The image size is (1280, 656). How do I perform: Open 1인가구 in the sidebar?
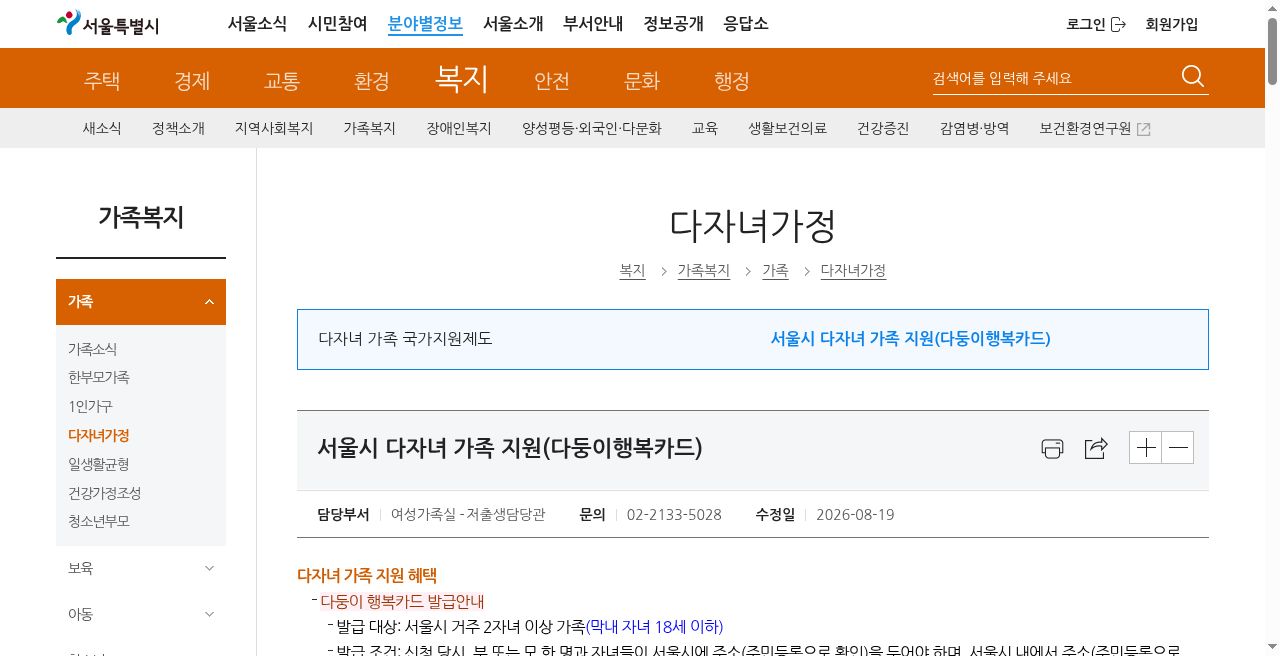coord(90,406)
